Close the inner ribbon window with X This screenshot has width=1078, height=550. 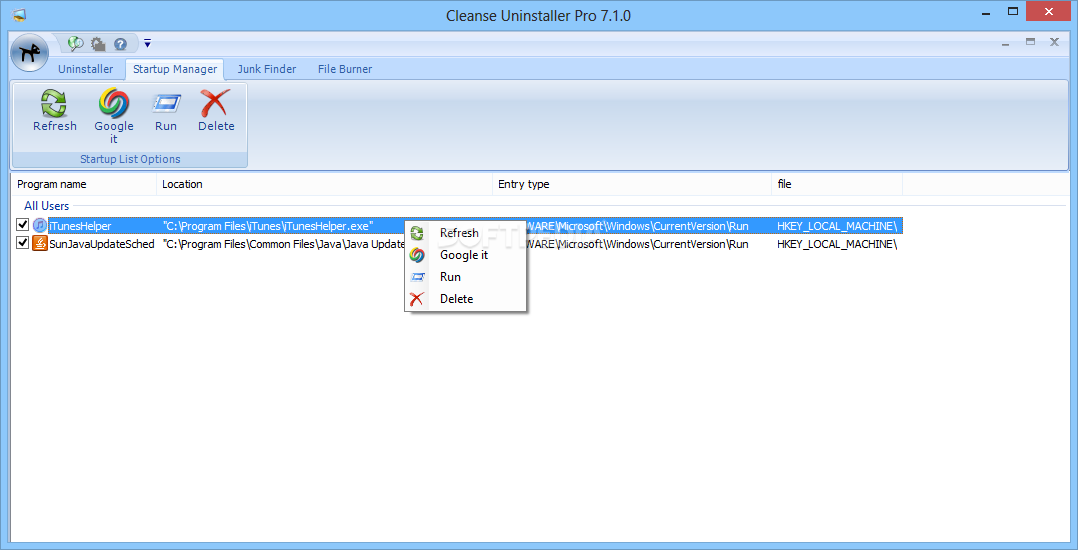(1054, 43)
